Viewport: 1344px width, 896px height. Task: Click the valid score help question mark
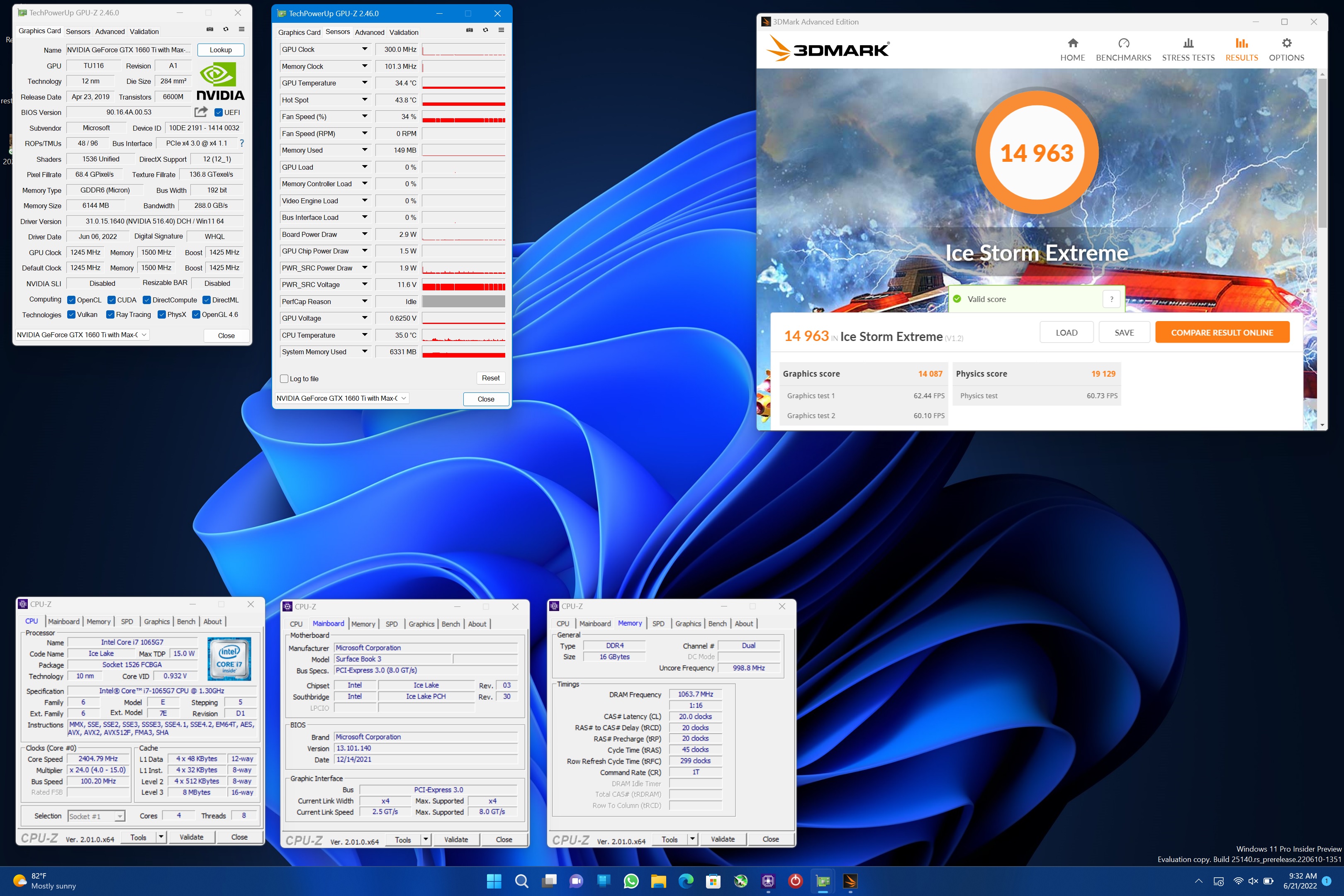pos(1111,299)
